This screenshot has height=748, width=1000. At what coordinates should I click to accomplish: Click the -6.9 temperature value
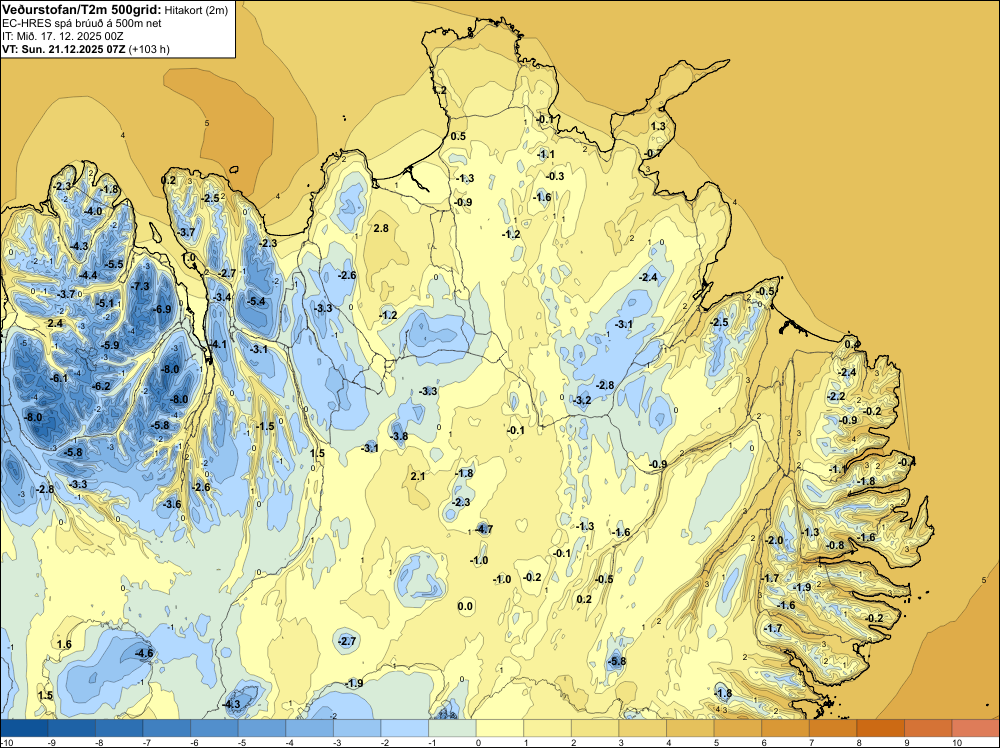(162, 309)
